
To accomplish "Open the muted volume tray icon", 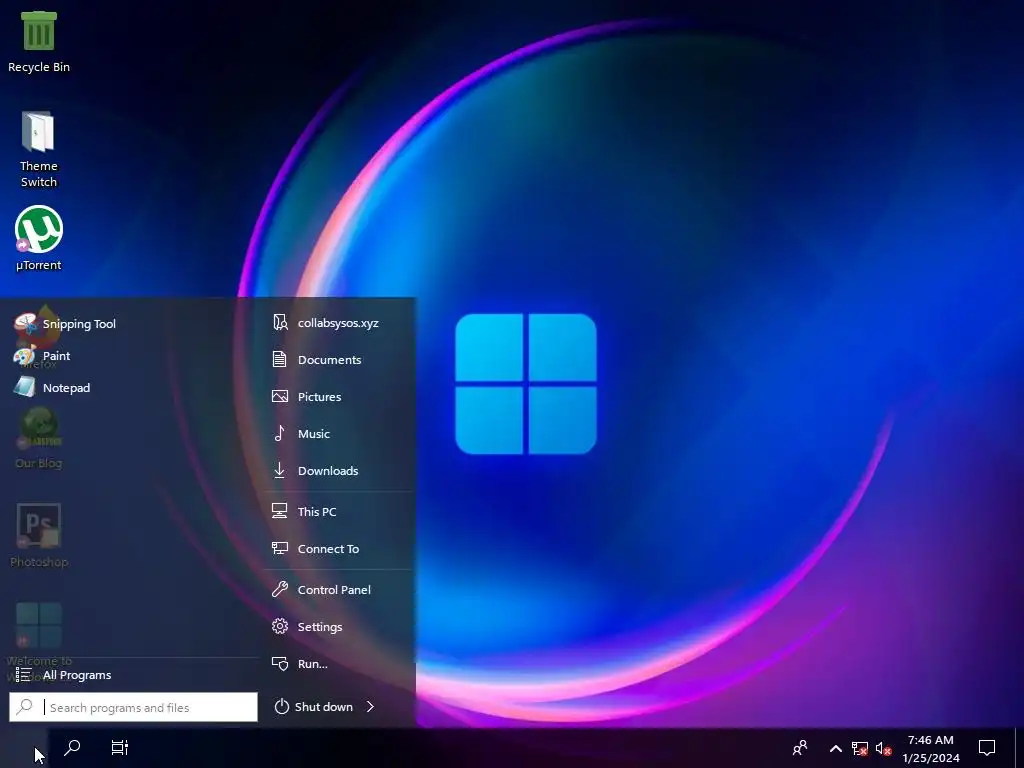I will pyautogui.click(x=883, y=748).
